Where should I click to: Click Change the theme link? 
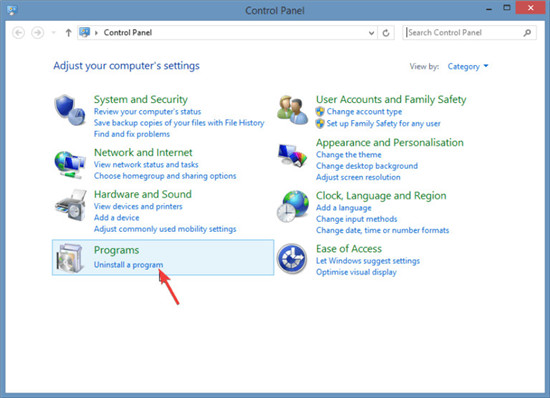pyautogui.click(x=348, y=155)
